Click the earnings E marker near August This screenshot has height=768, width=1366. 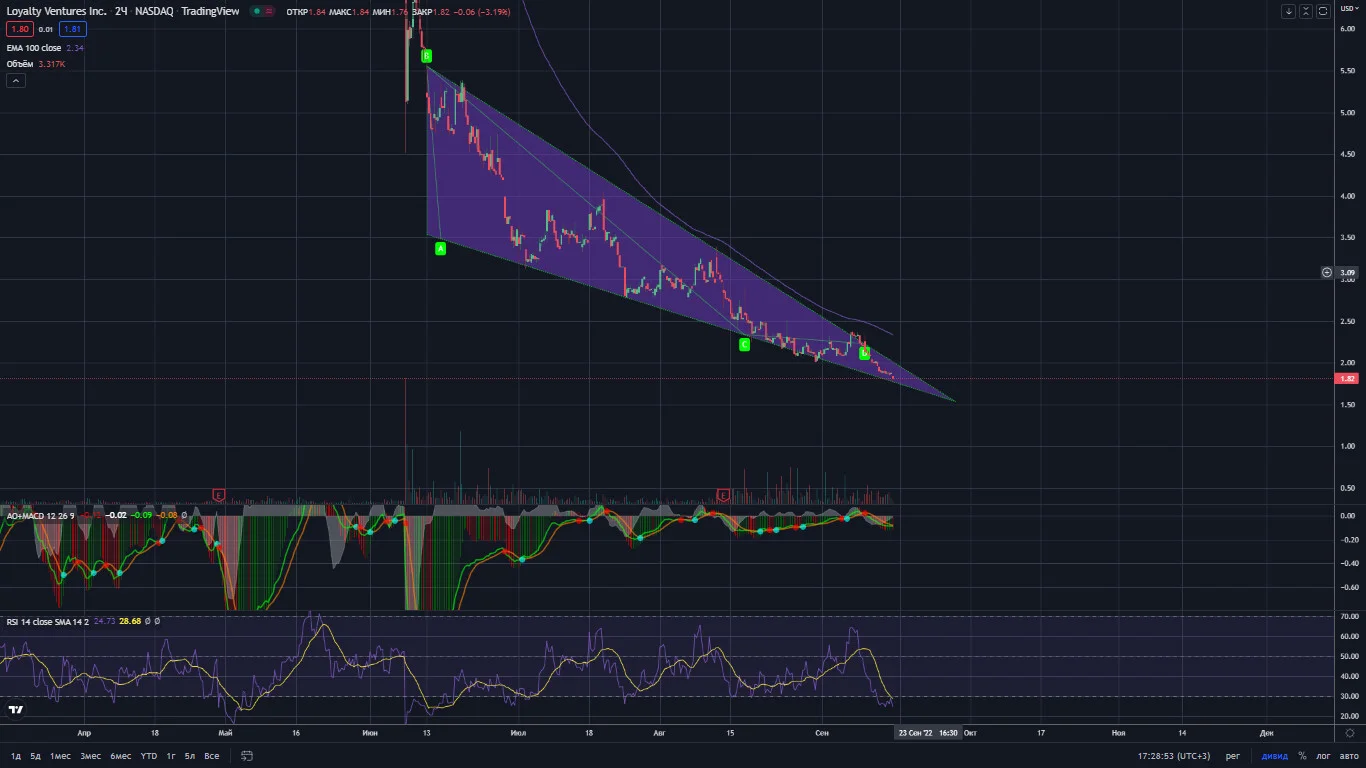(724, 495)
